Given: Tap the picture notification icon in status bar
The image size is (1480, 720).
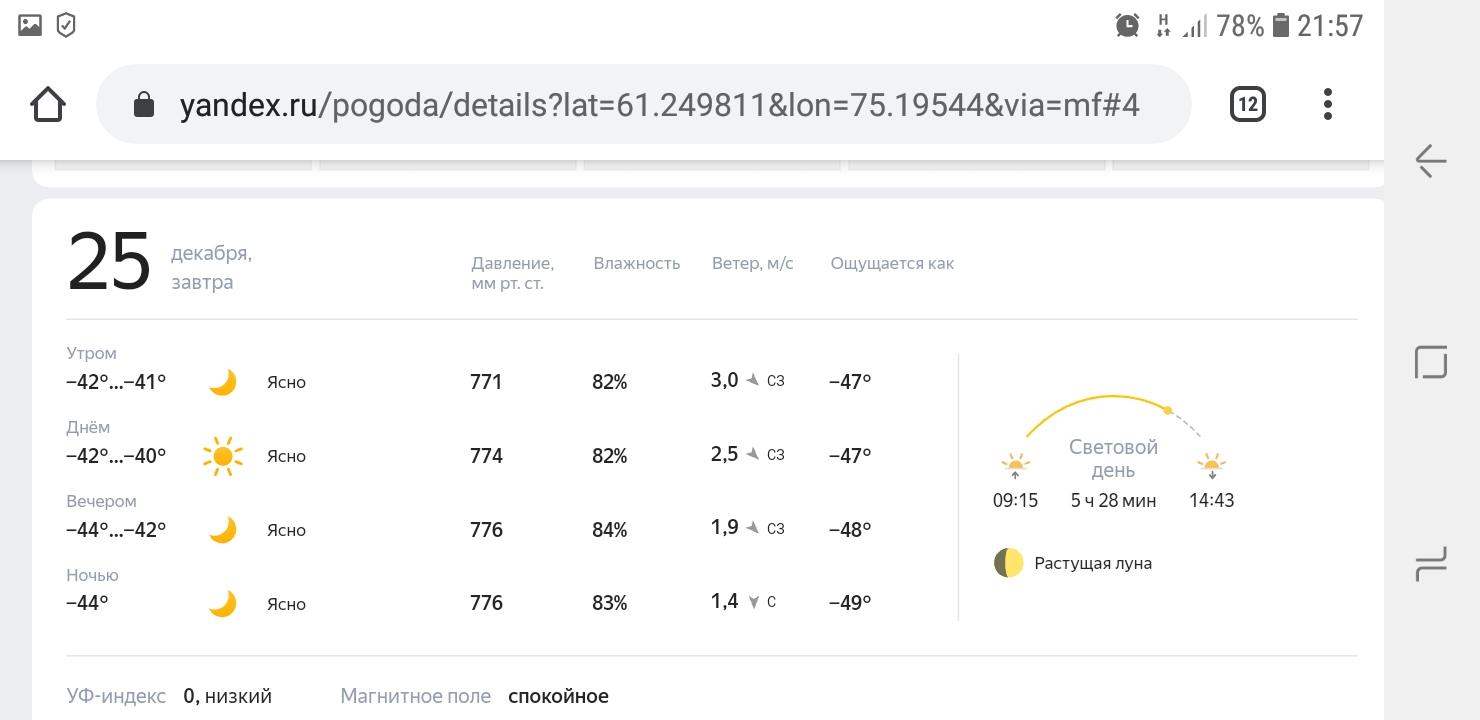Looking at the screenshot, I should [x=30, y=25].
